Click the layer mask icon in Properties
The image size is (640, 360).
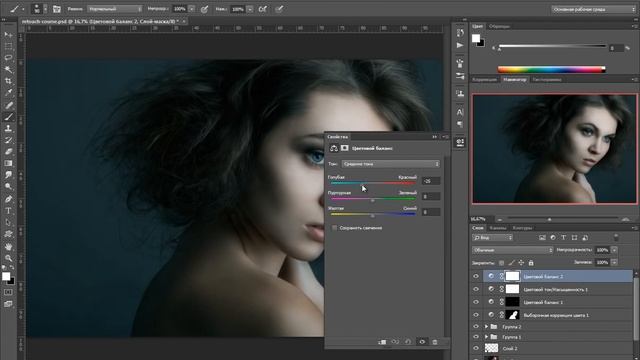(345, 148)
